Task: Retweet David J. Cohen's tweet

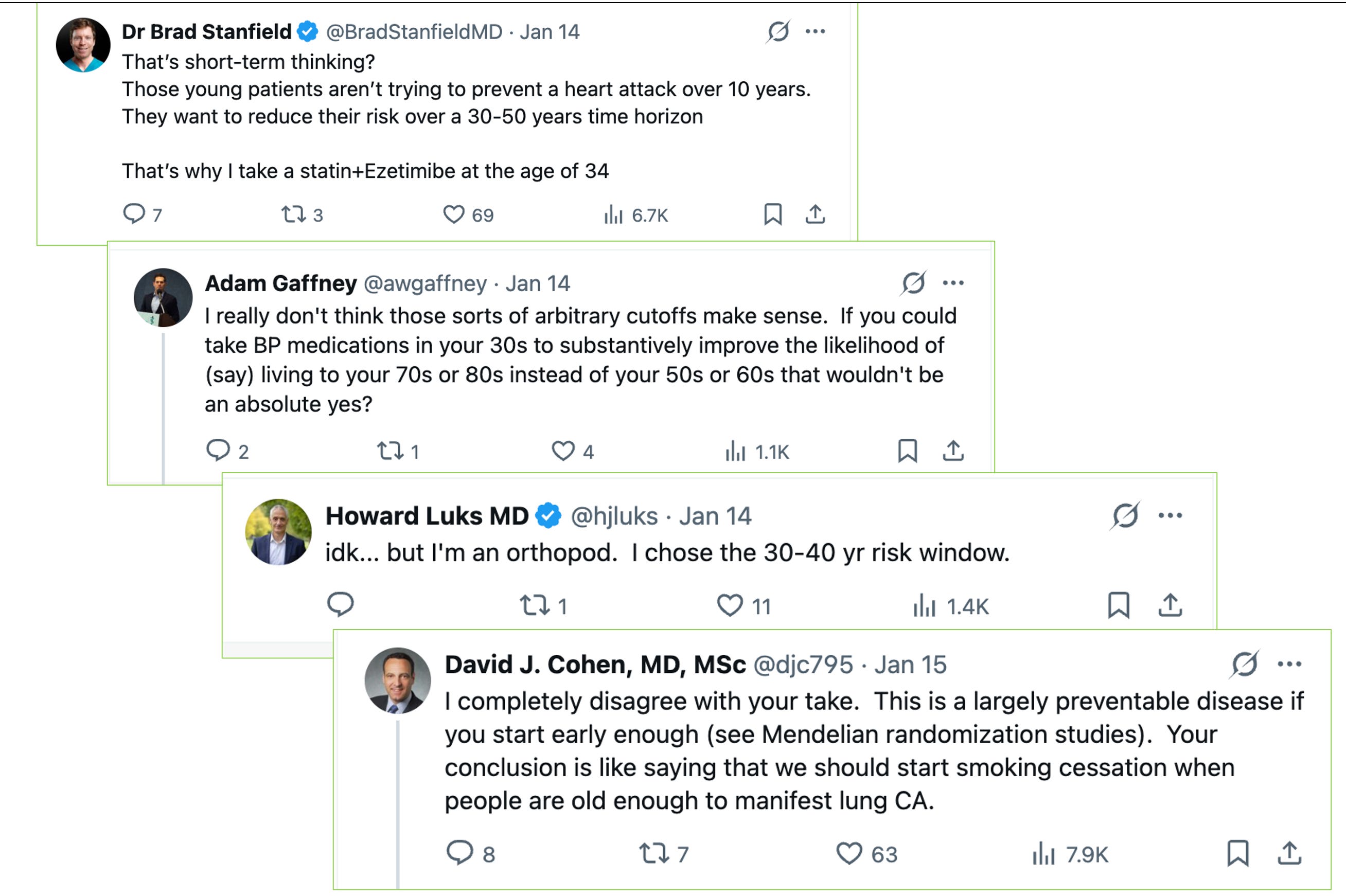Action: (653, 854)
